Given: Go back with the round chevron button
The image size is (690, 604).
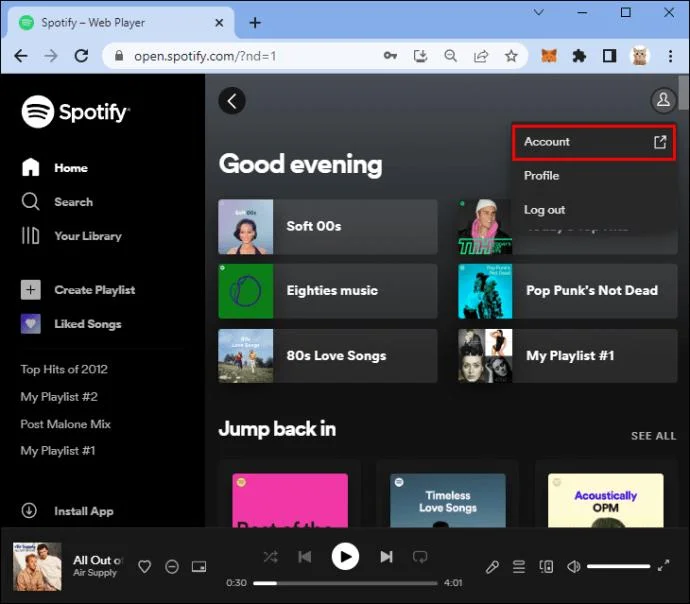Looking at the screenshot, I should pos(232,101).
